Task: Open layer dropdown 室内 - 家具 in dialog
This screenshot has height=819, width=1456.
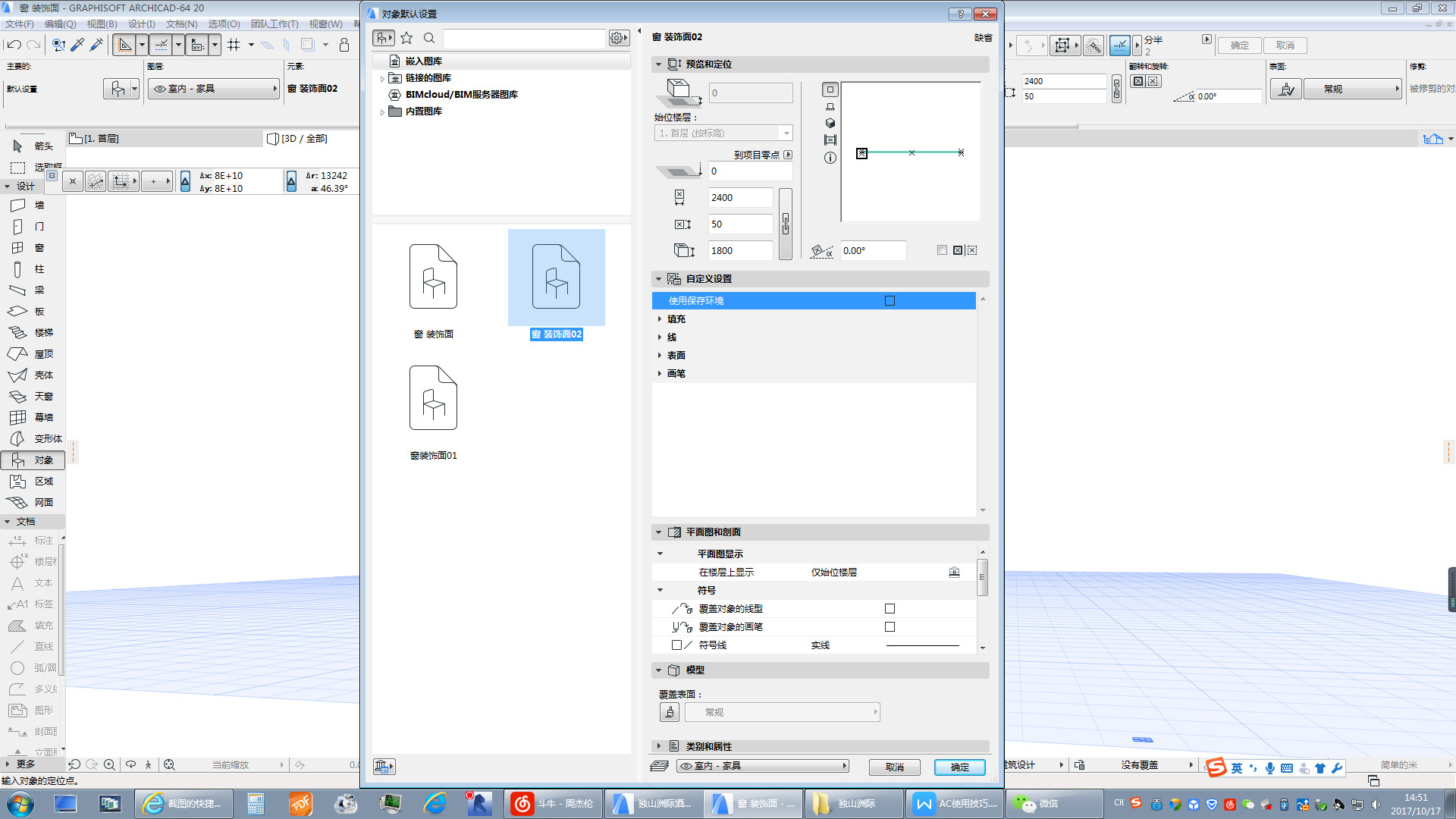Action: tap(763, 766)
